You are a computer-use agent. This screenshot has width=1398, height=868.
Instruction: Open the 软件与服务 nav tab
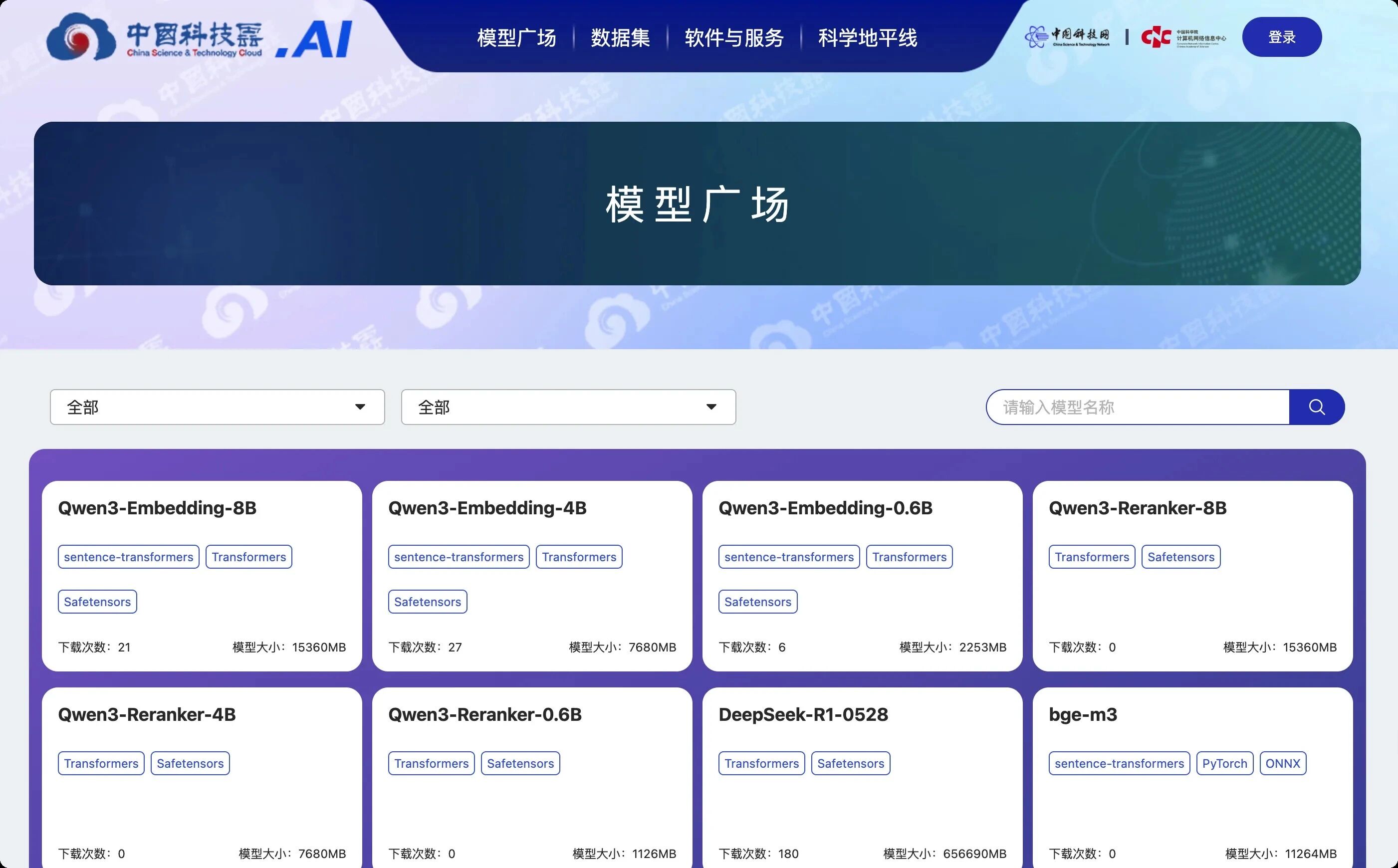point(734,38)
